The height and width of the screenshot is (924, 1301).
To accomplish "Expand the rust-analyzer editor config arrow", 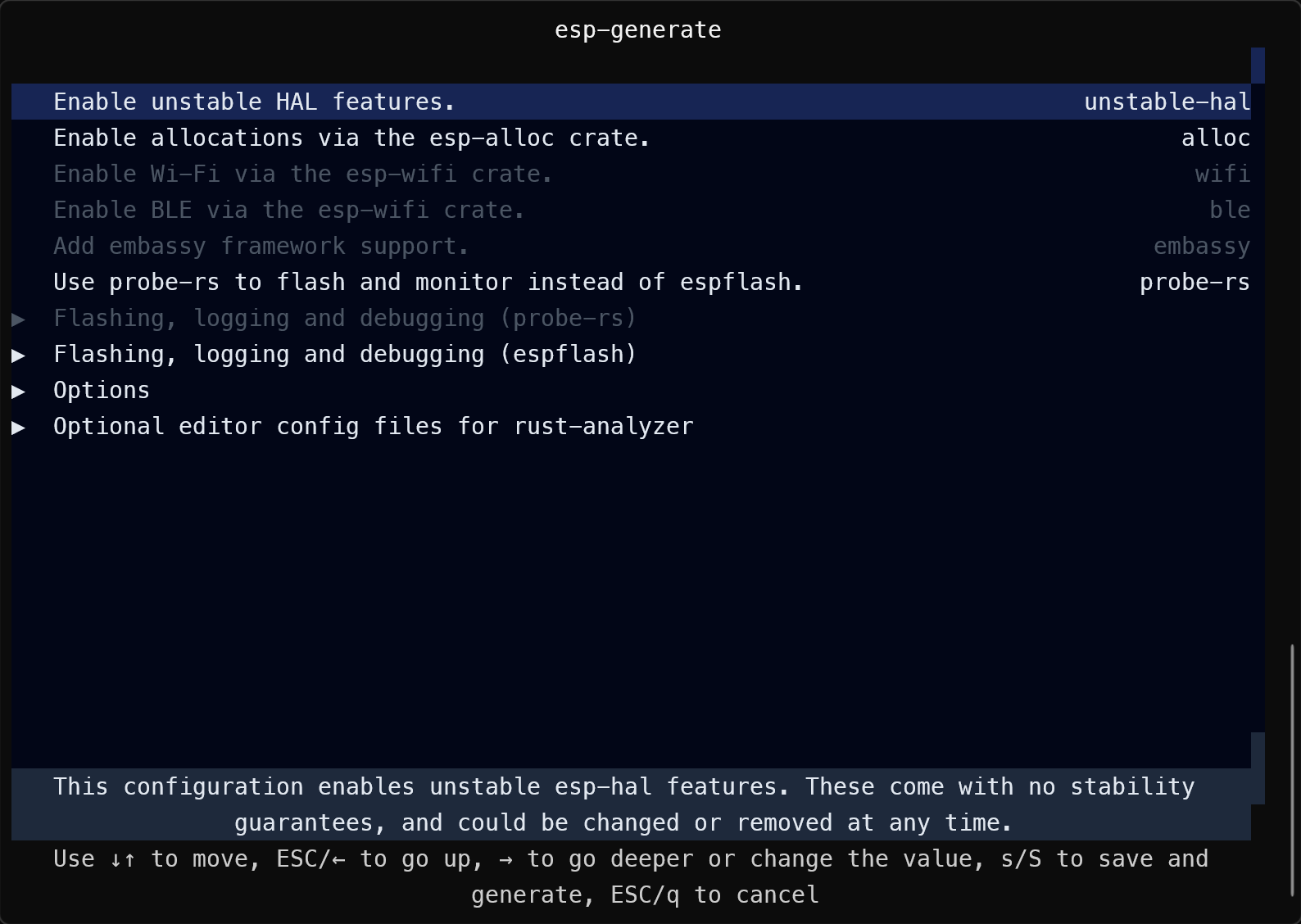I will point(19,427).
